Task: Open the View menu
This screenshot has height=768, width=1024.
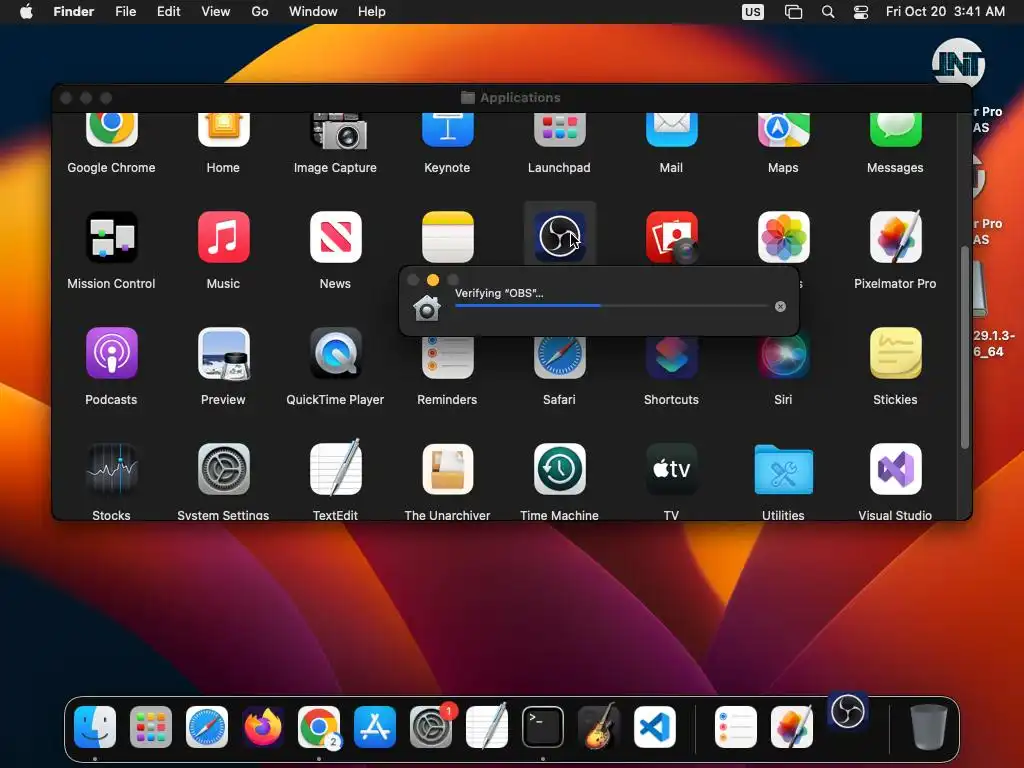Action: [x=216, y=12]
